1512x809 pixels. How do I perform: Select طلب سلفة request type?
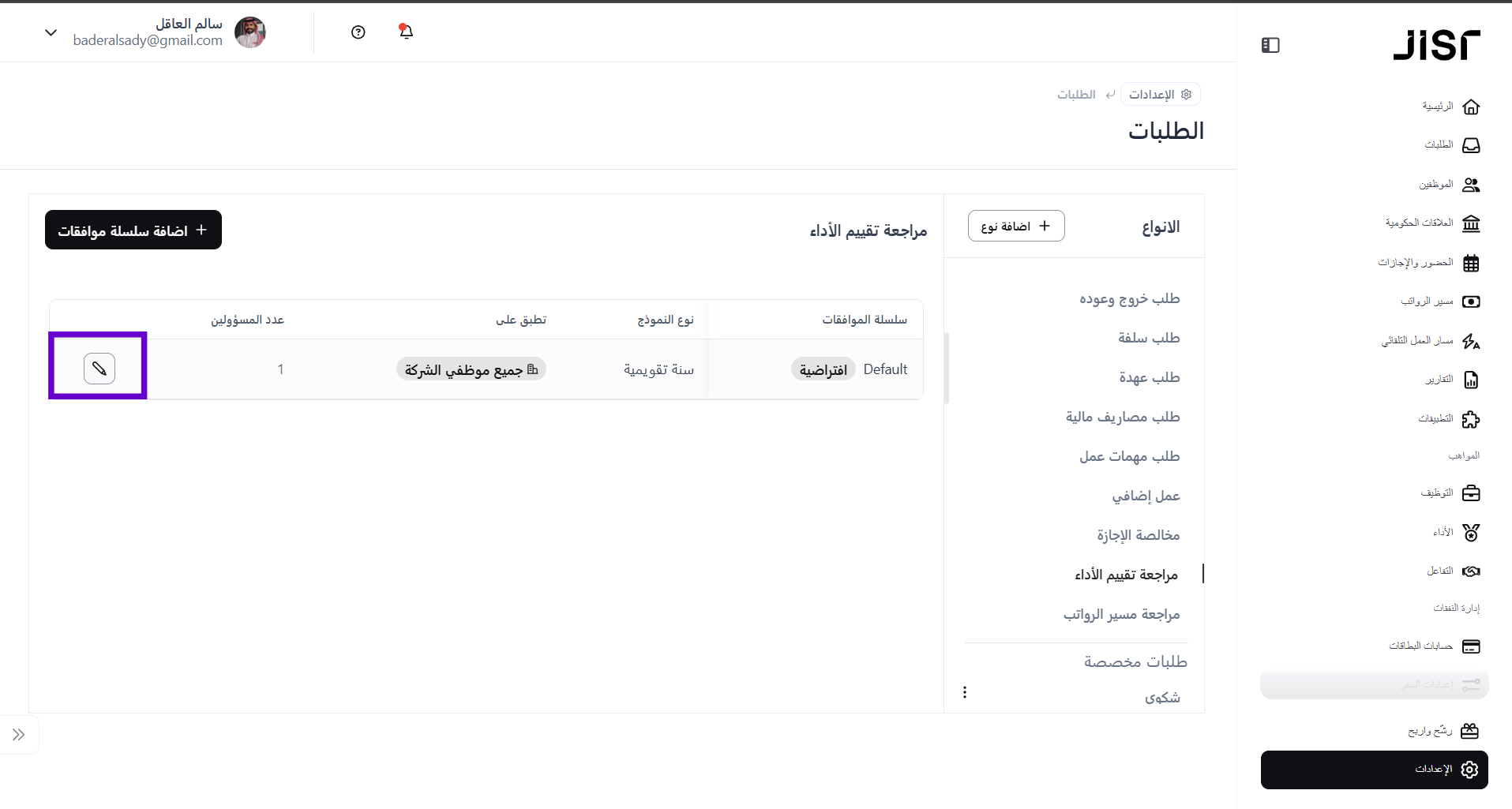(x=1148, y=338)
